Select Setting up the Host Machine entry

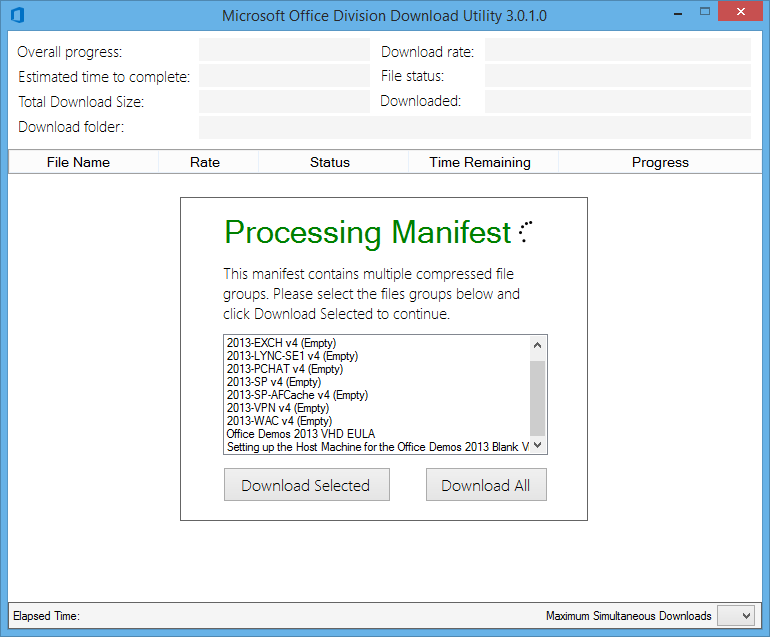point(378,447)
